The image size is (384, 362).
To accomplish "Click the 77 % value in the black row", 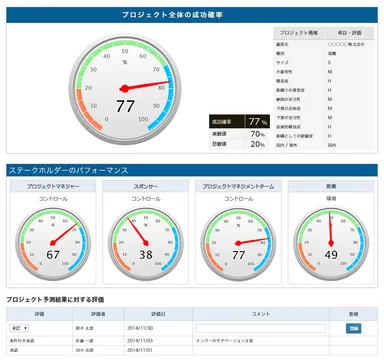I will point(258,122).
